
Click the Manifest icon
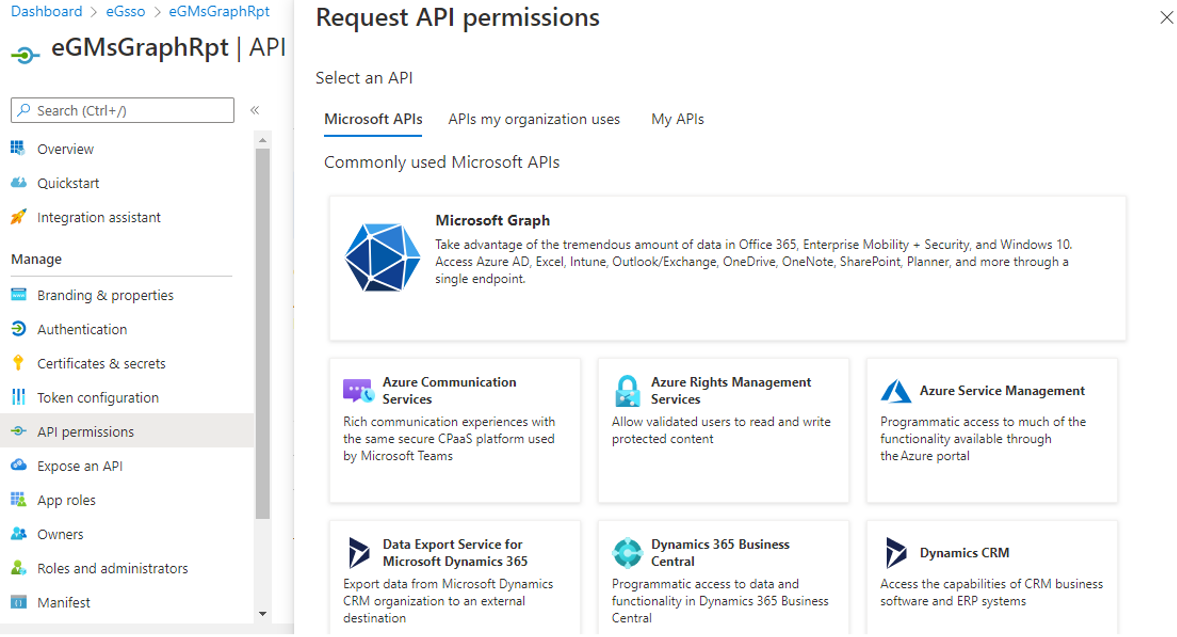click(18, 602)
